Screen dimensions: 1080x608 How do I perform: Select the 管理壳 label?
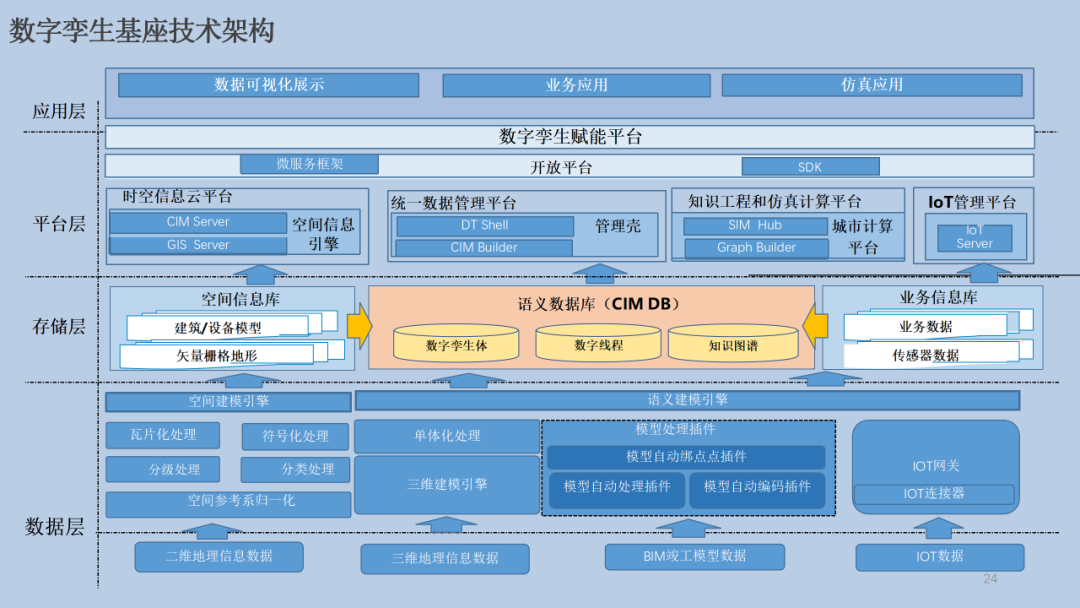[618, 226]
